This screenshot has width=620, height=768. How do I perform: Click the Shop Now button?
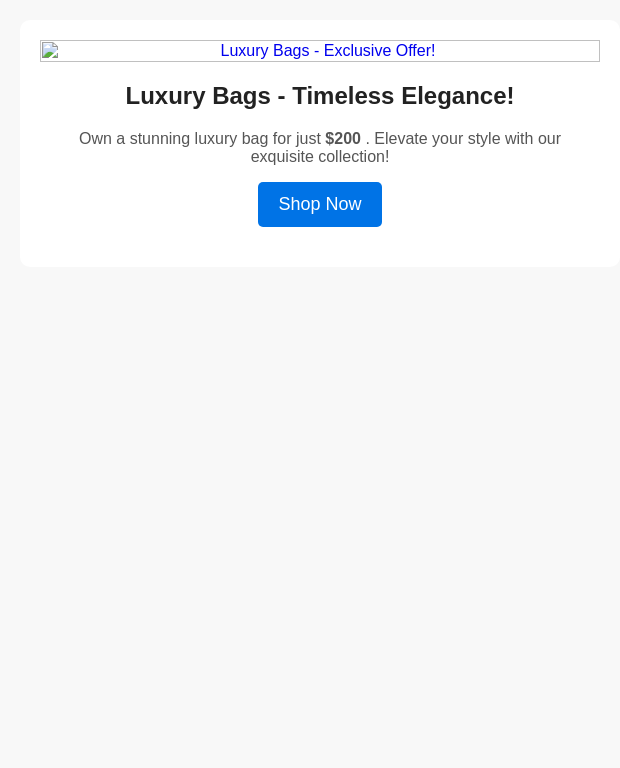pyautogui.click(x=320, y=204)
